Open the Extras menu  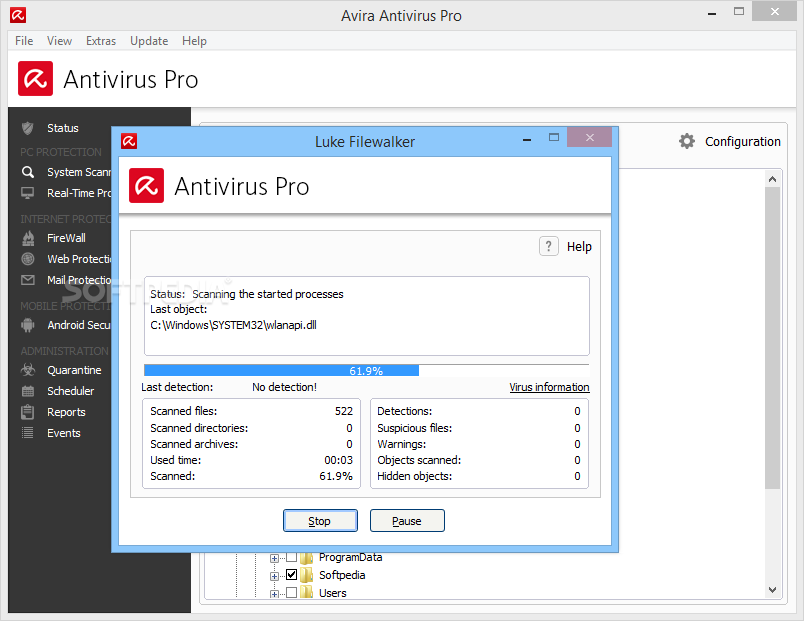(x=101, y=41)
